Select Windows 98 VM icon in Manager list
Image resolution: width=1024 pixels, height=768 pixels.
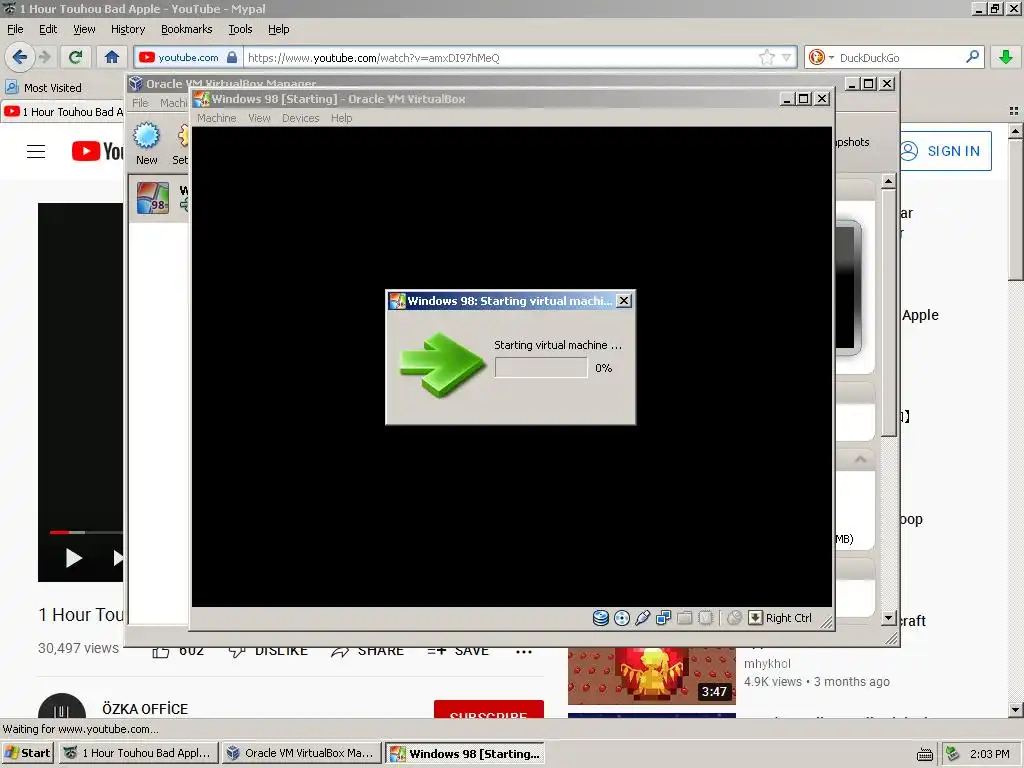(153, 198)
